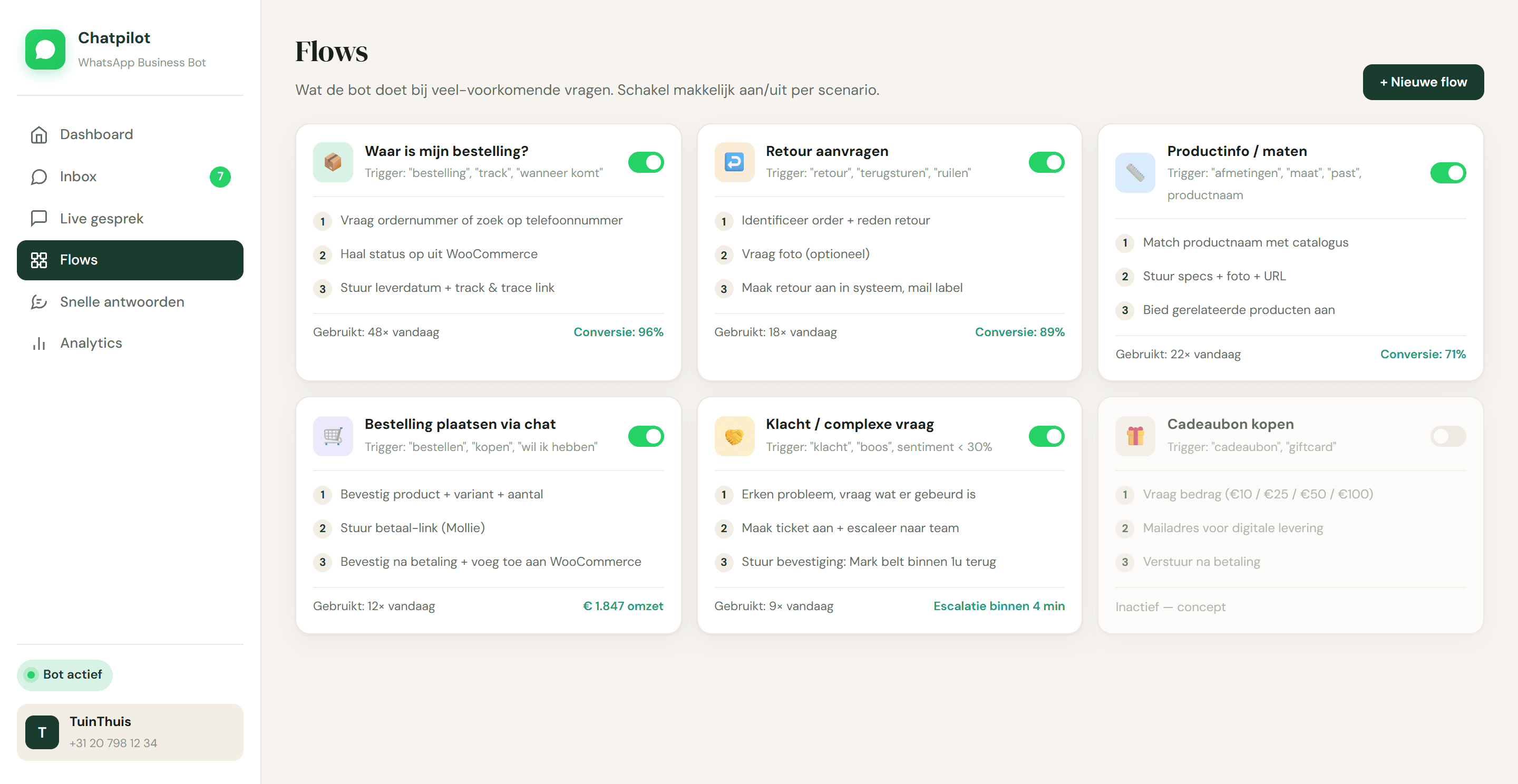Click Conversie: 96% statistic
Viewport: 1518px width, 784px height.
[x=618, y=332]
